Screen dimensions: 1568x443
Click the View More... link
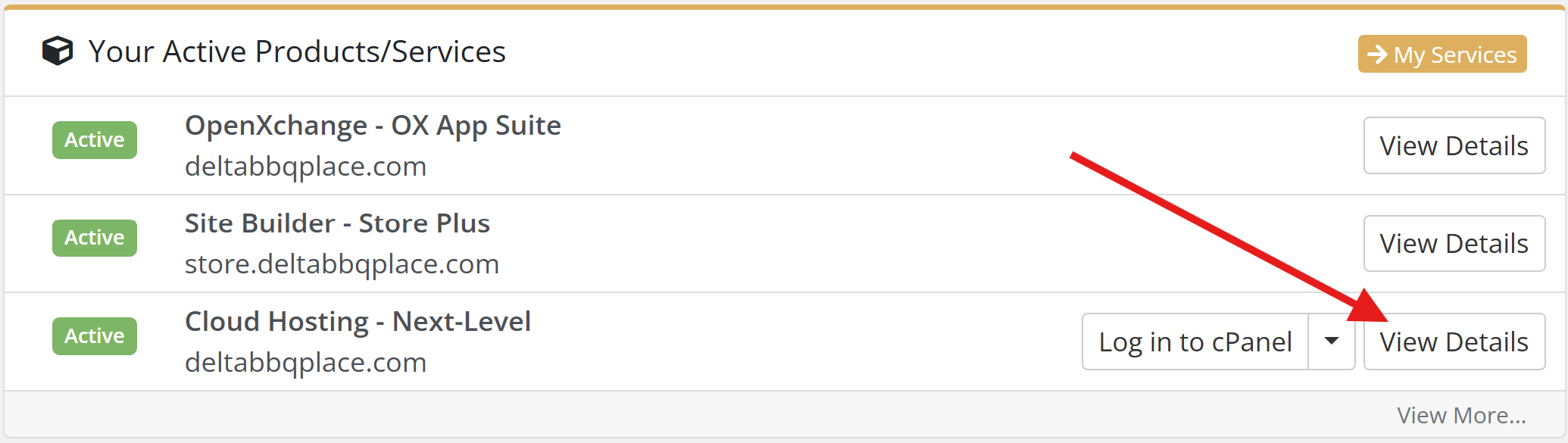point(1461,415)
